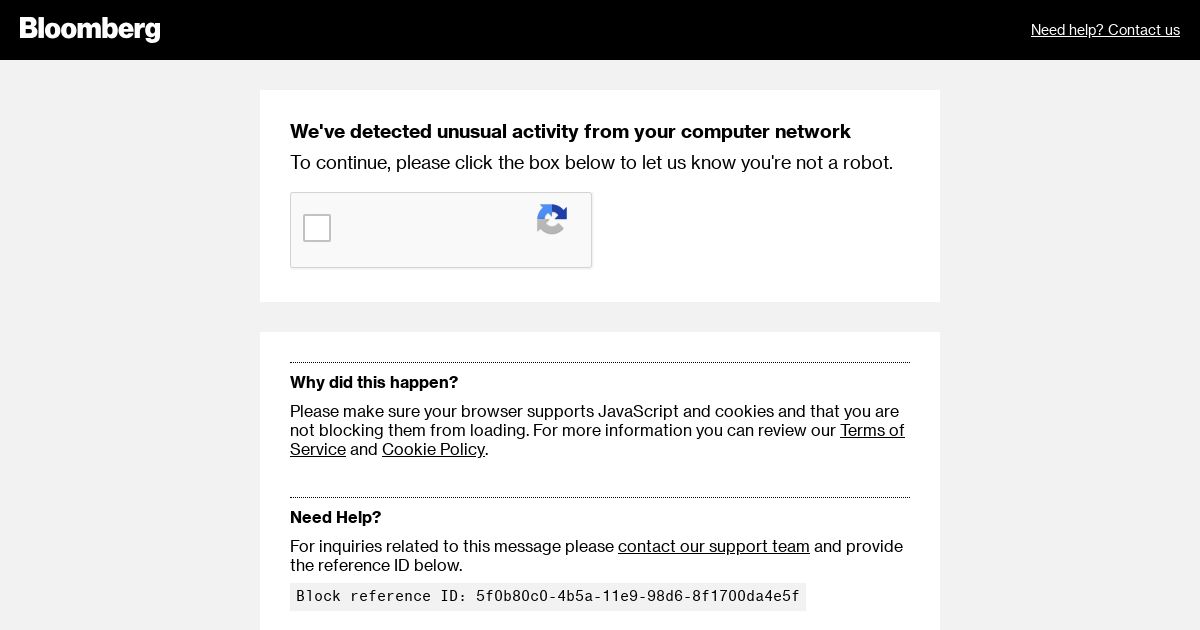The height and width of the screenshot is (630, 1200).
Task: Check the not-a-robot reCAPTCHA checkbox
Action: pyautogui.click(x=317, y=228)
